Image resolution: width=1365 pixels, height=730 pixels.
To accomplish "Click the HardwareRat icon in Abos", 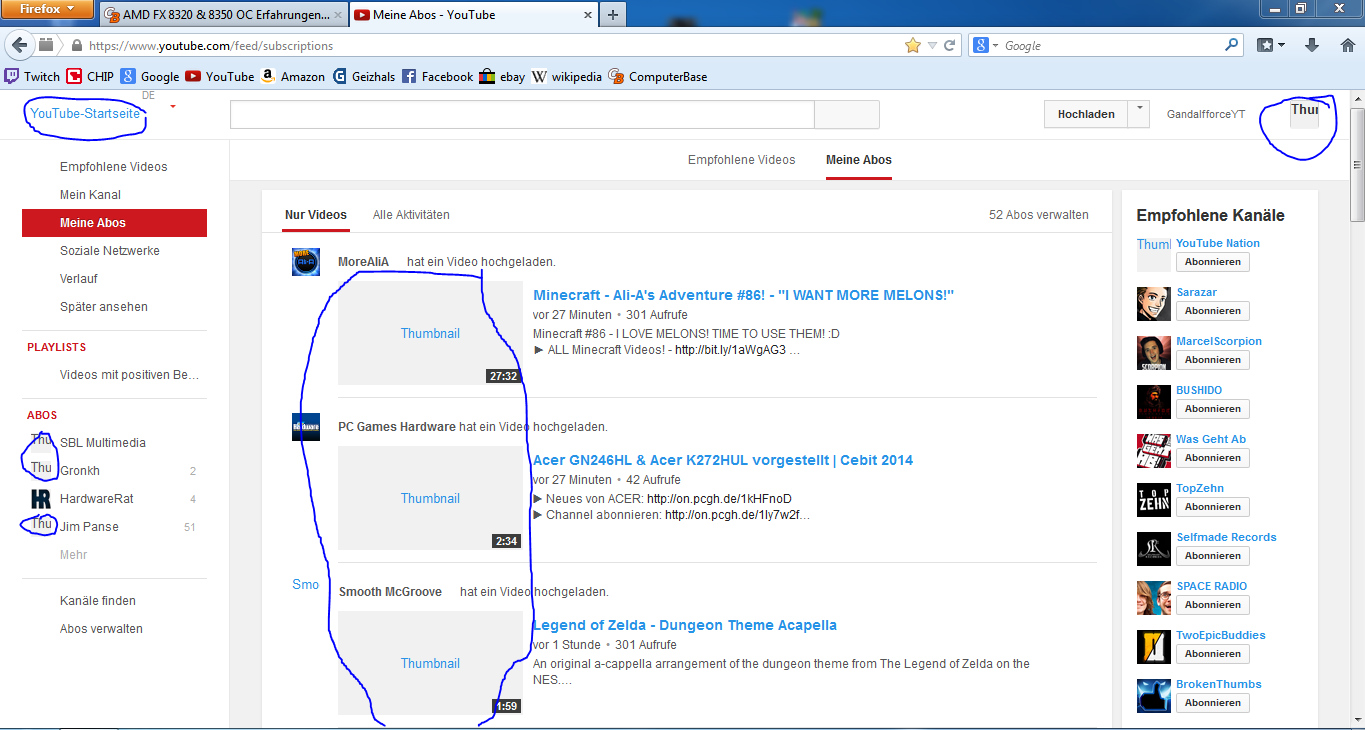I will 41,499.
